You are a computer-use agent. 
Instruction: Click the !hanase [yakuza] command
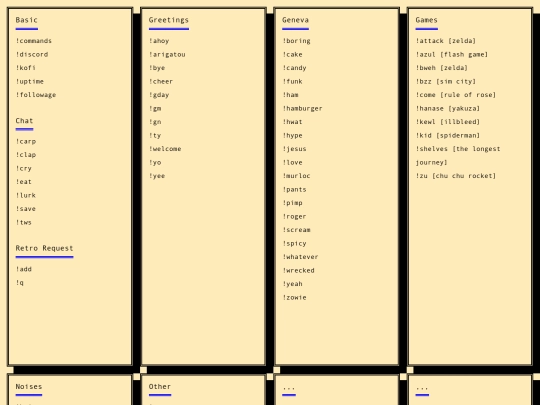448,108
